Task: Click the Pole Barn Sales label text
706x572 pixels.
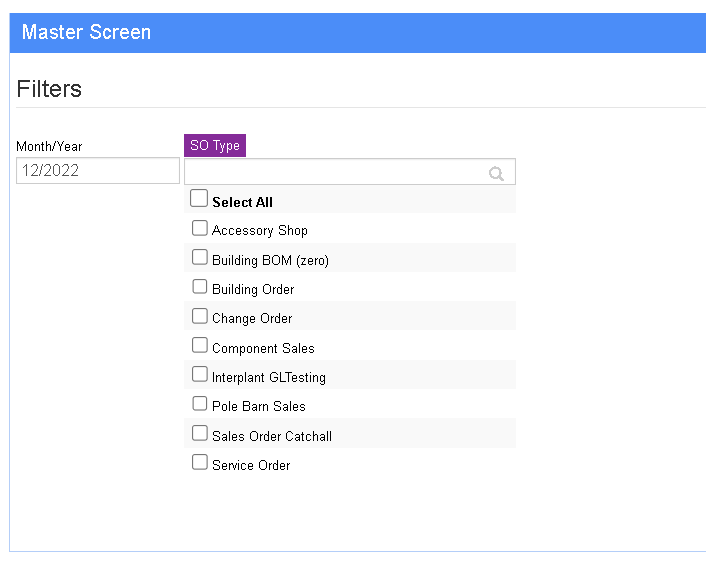Action: click(x=258, y=406)
